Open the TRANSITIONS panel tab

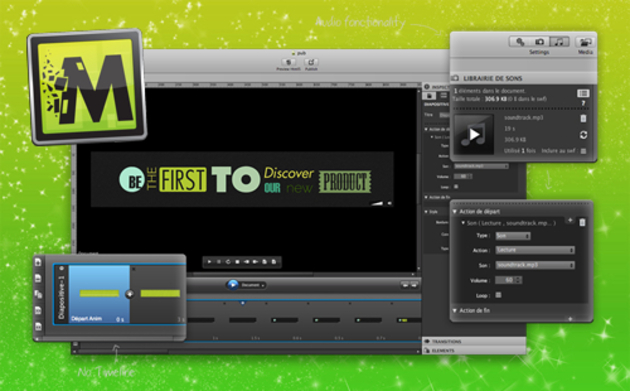pos(474,341)
